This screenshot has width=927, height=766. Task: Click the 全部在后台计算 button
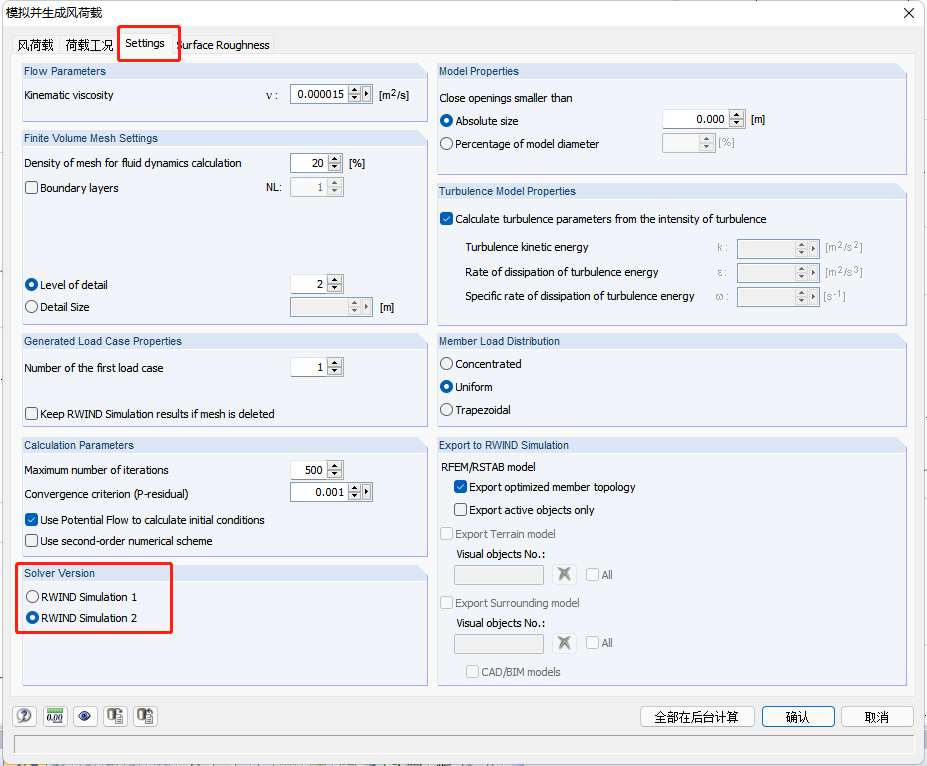coord(697,717)
